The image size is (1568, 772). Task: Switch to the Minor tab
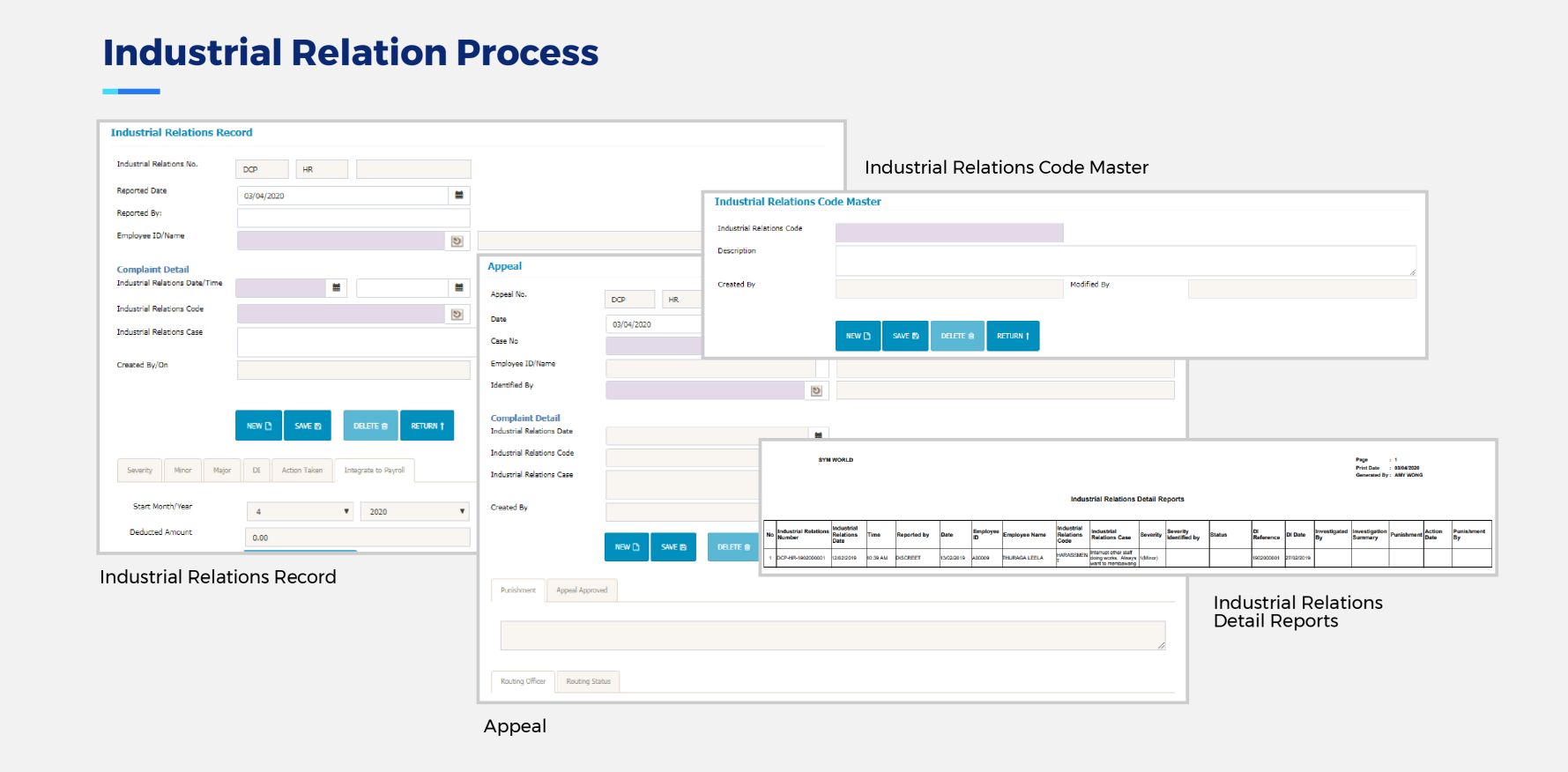point(182,471)
